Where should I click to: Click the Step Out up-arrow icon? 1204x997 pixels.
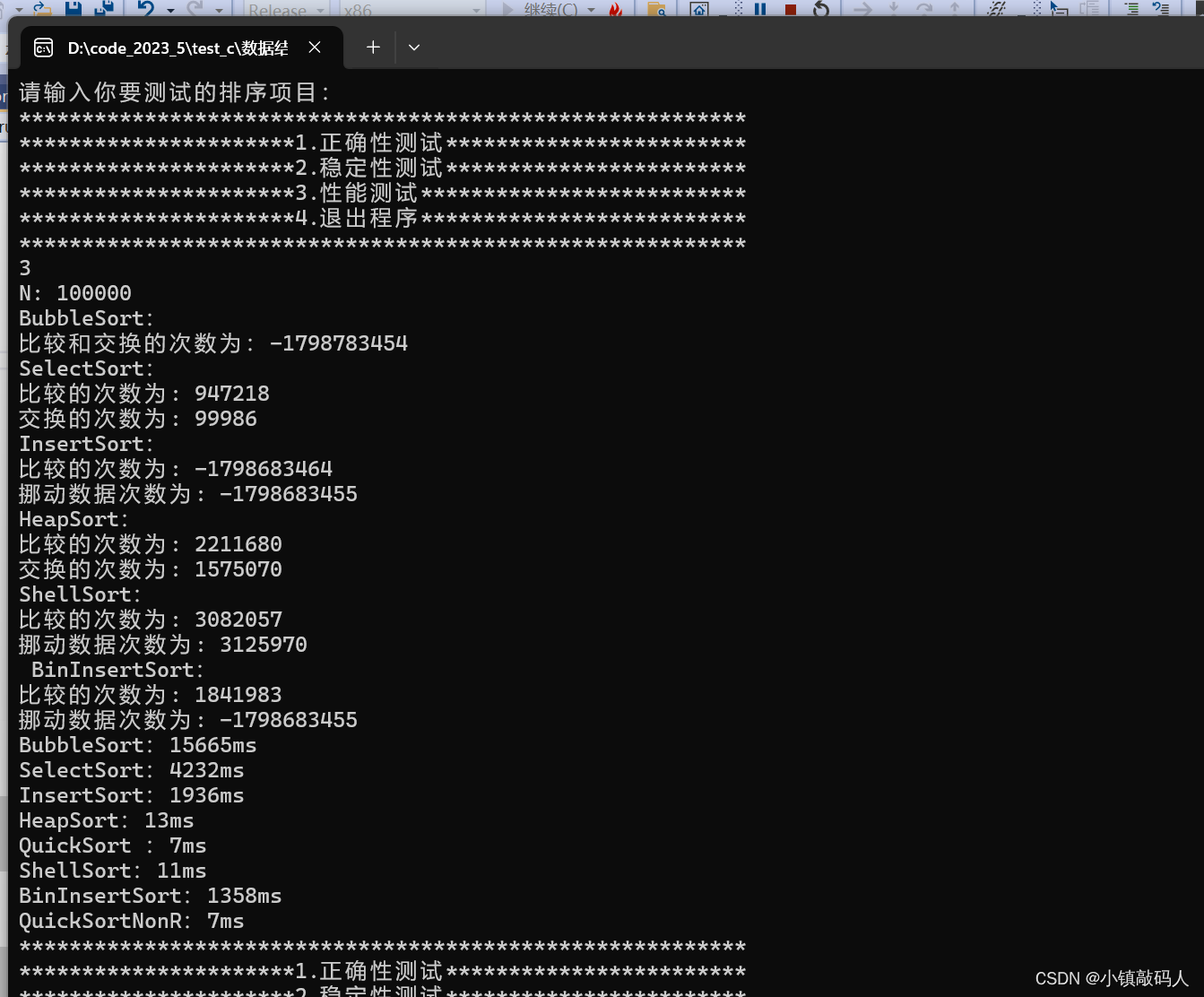pos(955,7)
